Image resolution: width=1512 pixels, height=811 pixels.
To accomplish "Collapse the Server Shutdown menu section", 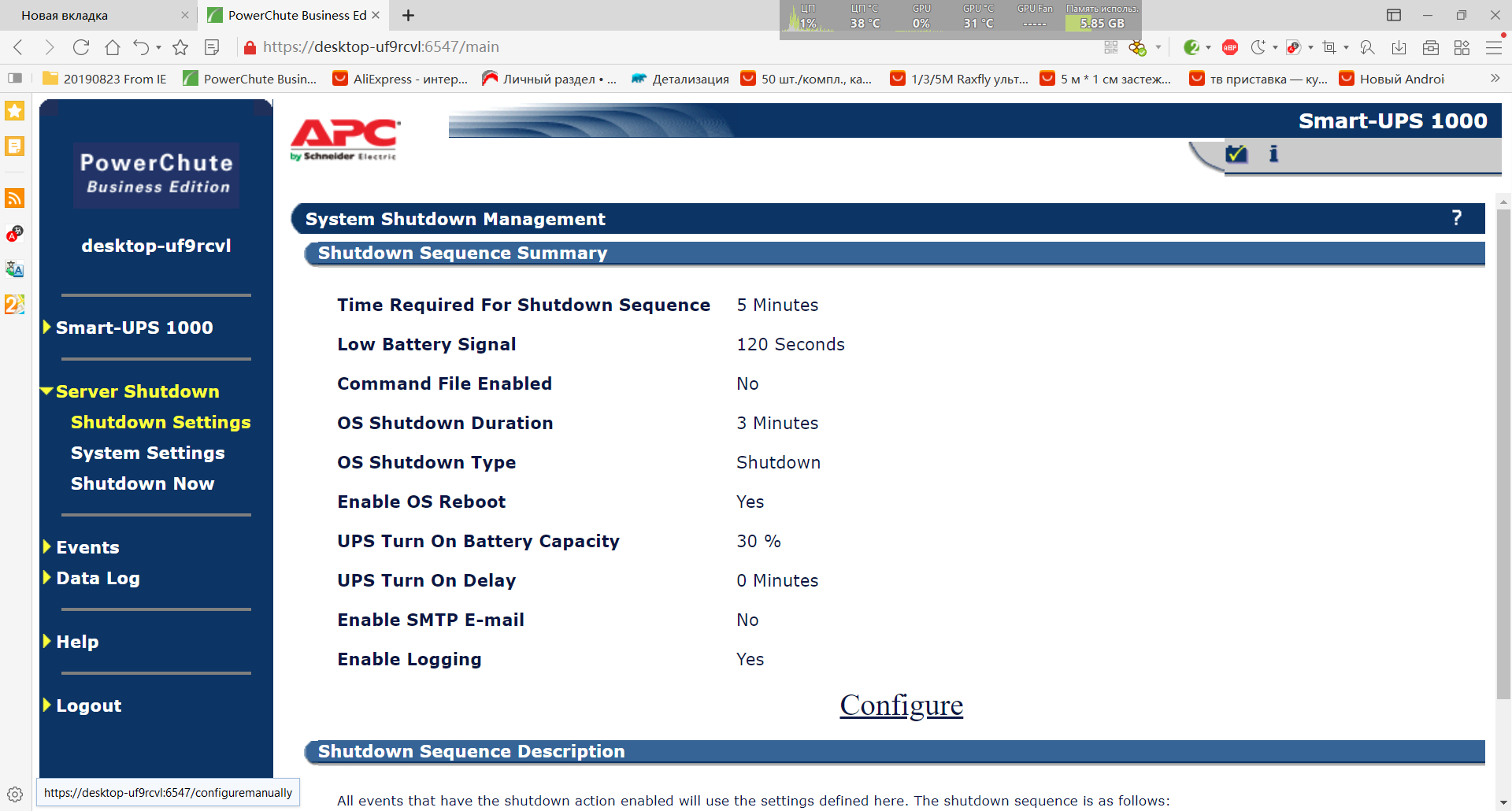I will tap(47, 391).
